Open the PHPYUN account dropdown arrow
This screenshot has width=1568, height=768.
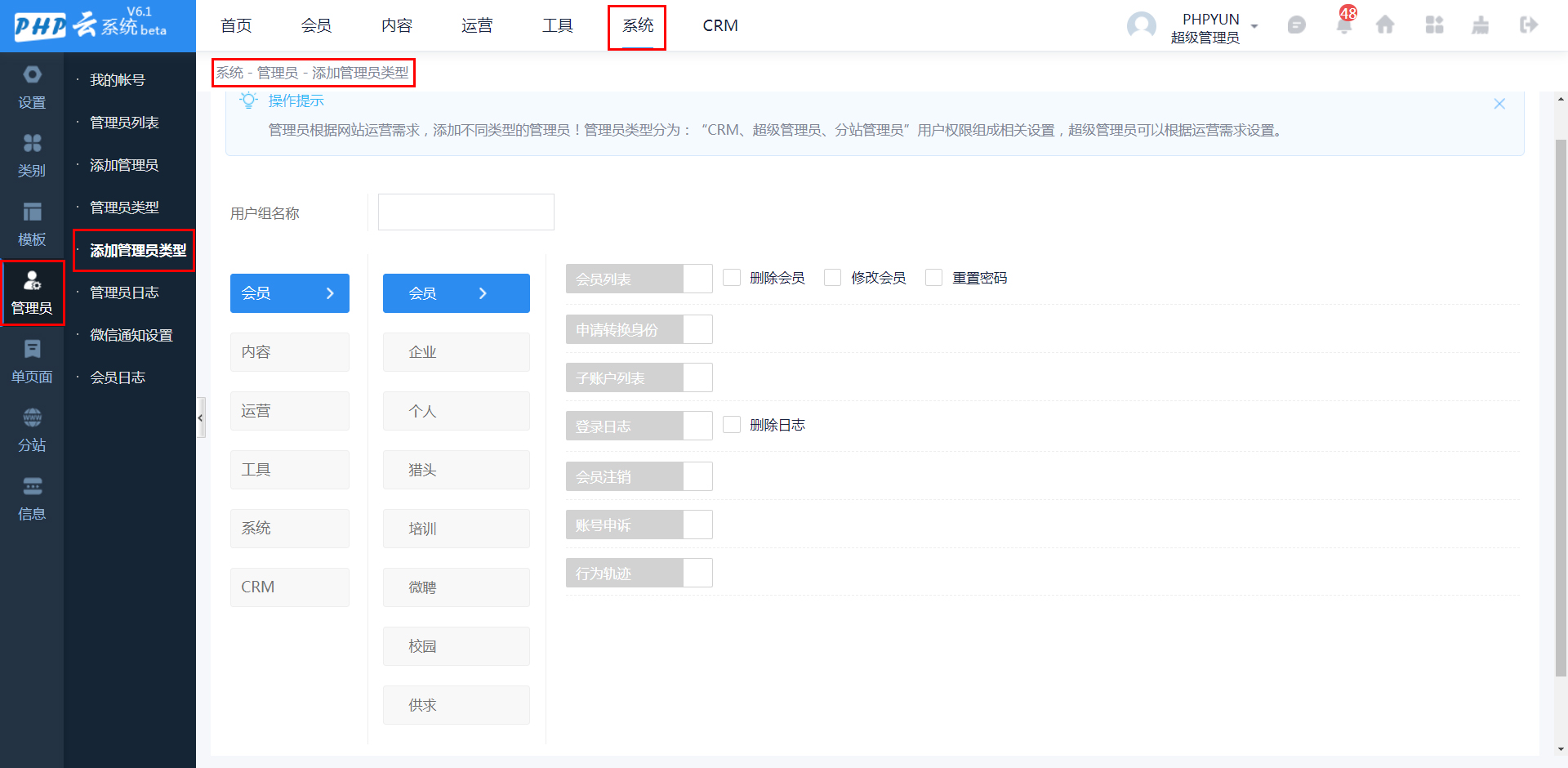1254,26
